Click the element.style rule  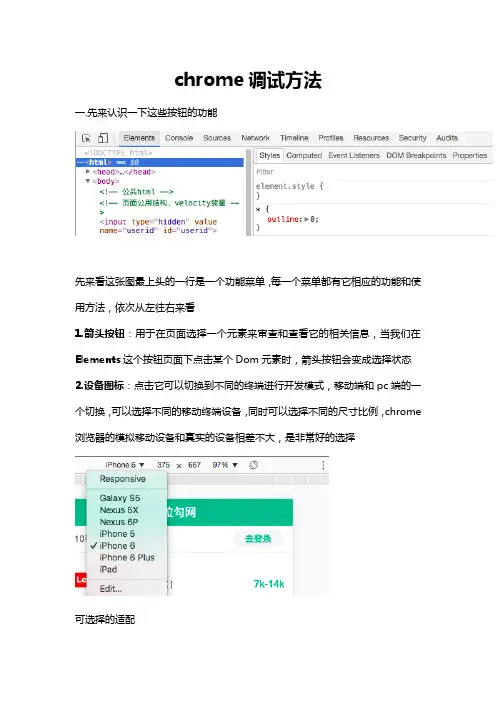[289, 186]
